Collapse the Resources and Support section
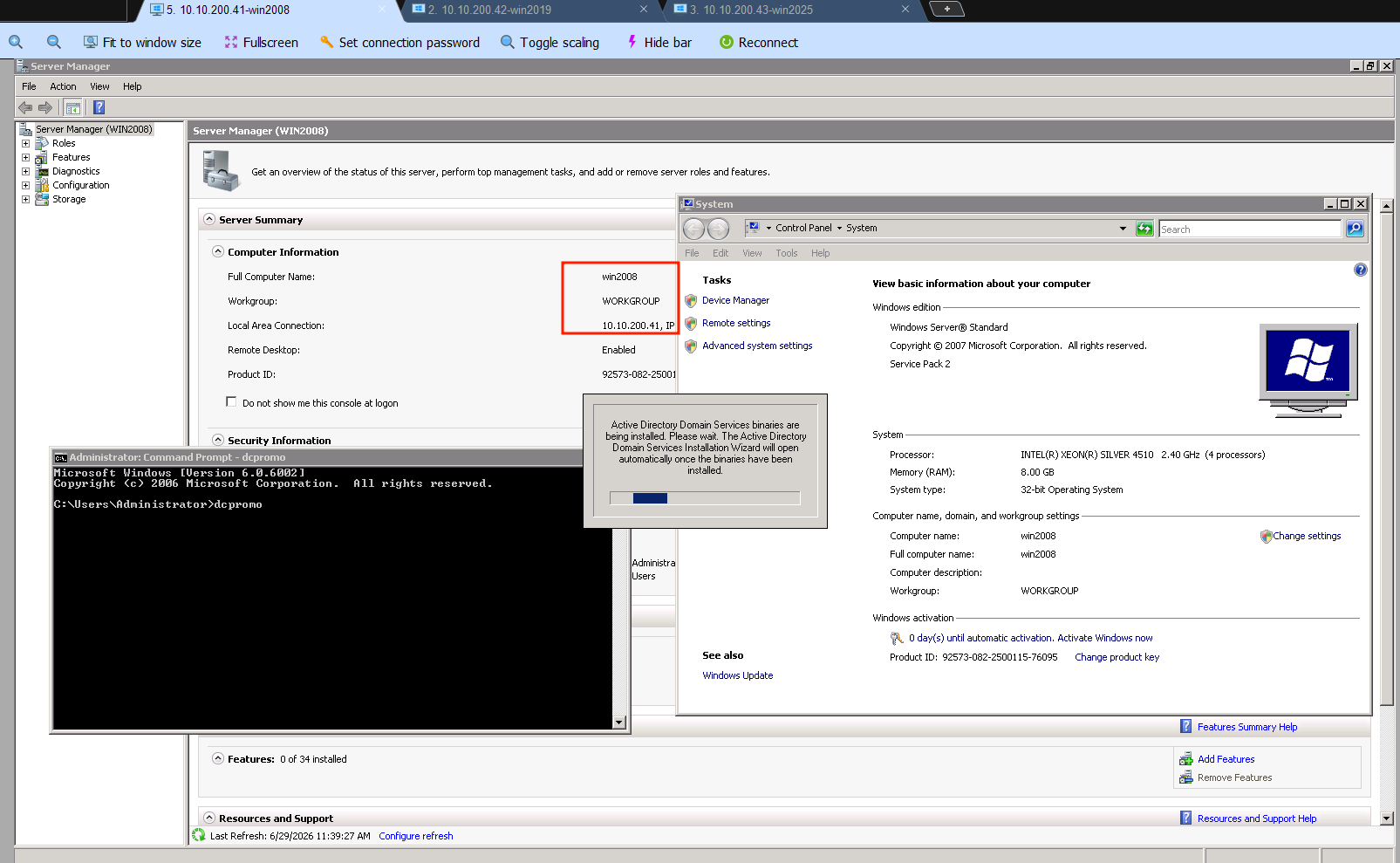The height and width of the screenshot is (863, 1400). pos(209,818)
